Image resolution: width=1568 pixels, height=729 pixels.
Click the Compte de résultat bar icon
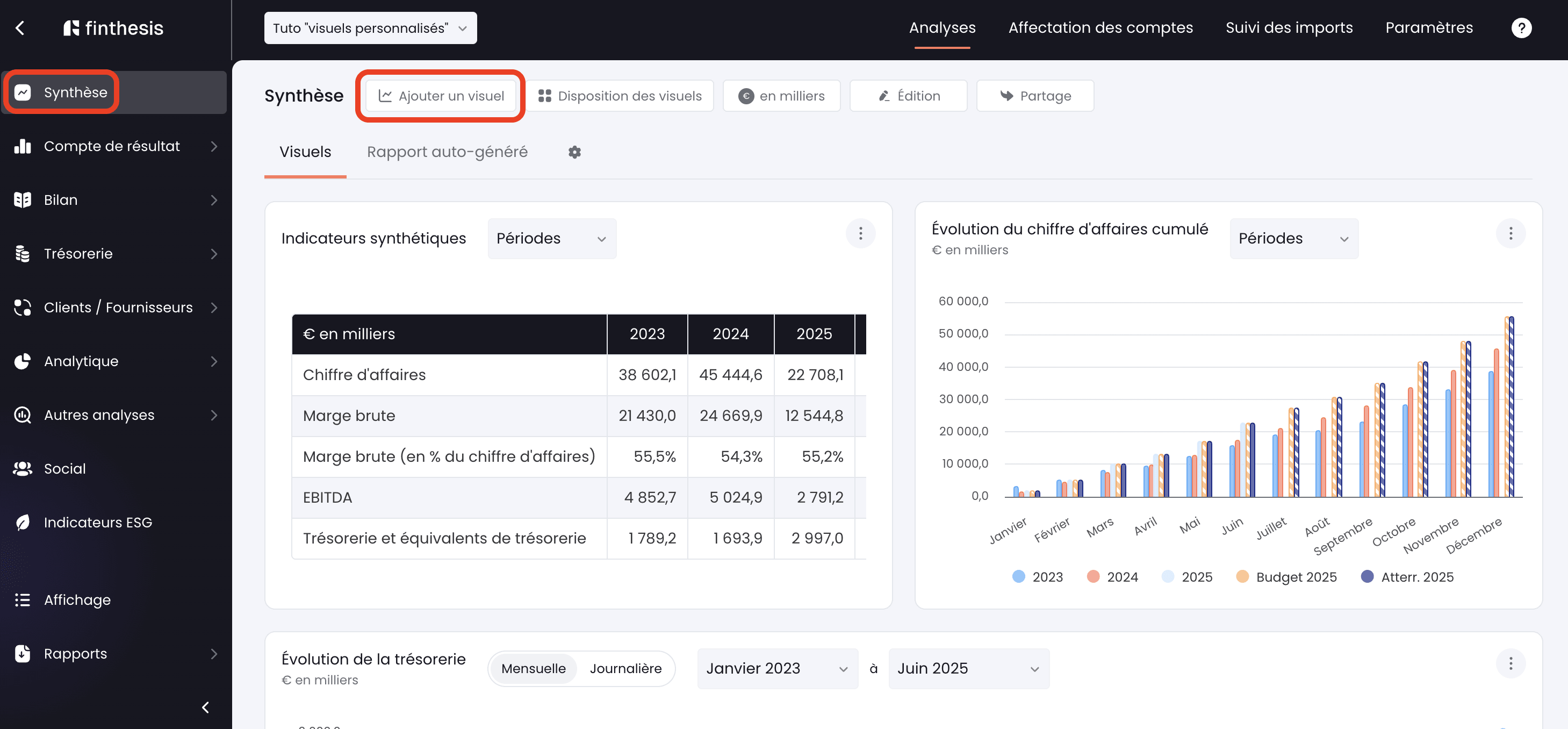pos(23,146)
